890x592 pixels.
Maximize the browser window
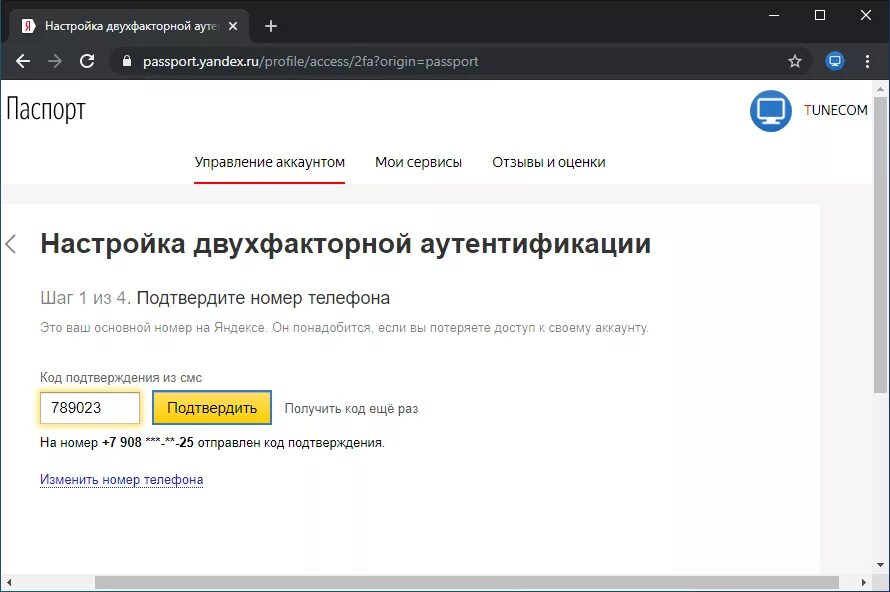(820, 15)
